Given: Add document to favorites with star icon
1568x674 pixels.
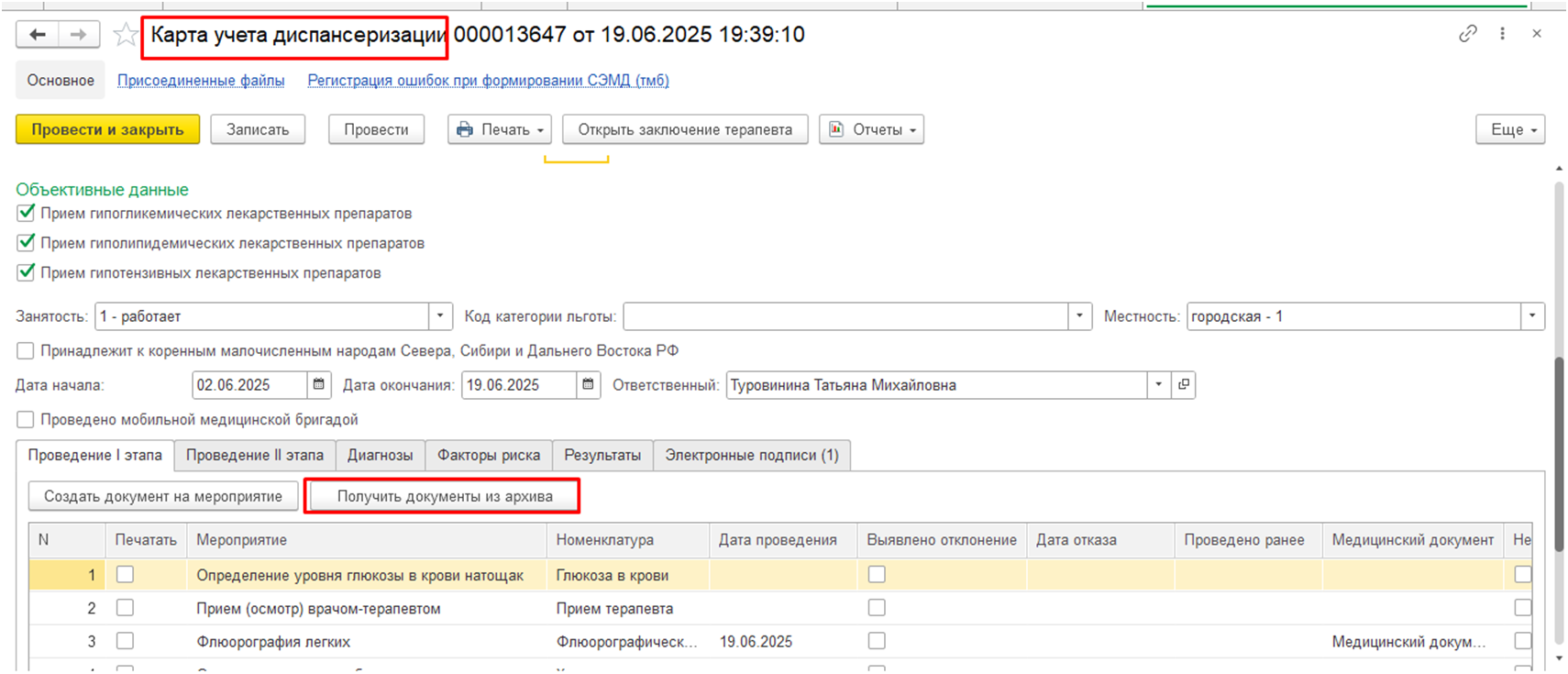Looking at the screenshot, I should 125,35.
